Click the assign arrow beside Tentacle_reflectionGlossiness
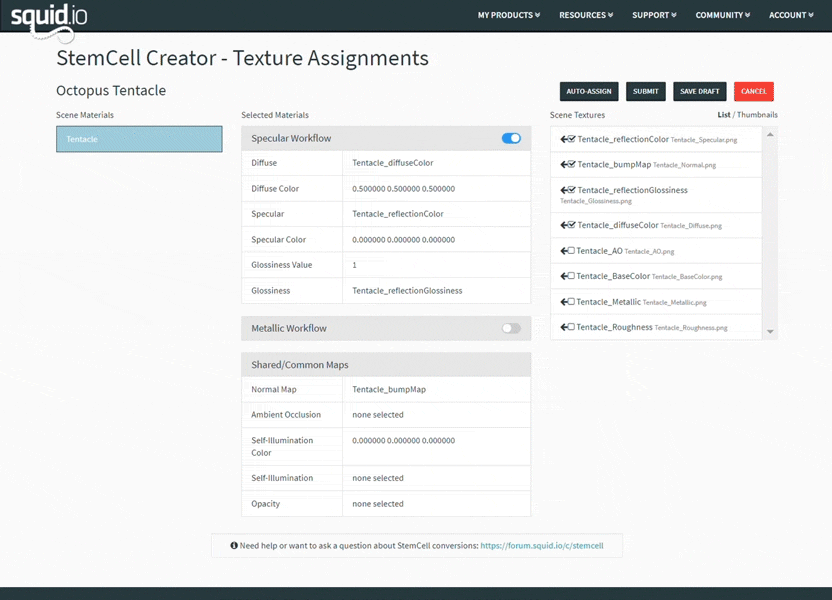Screen dimensions: 832x600 (563, 190)
